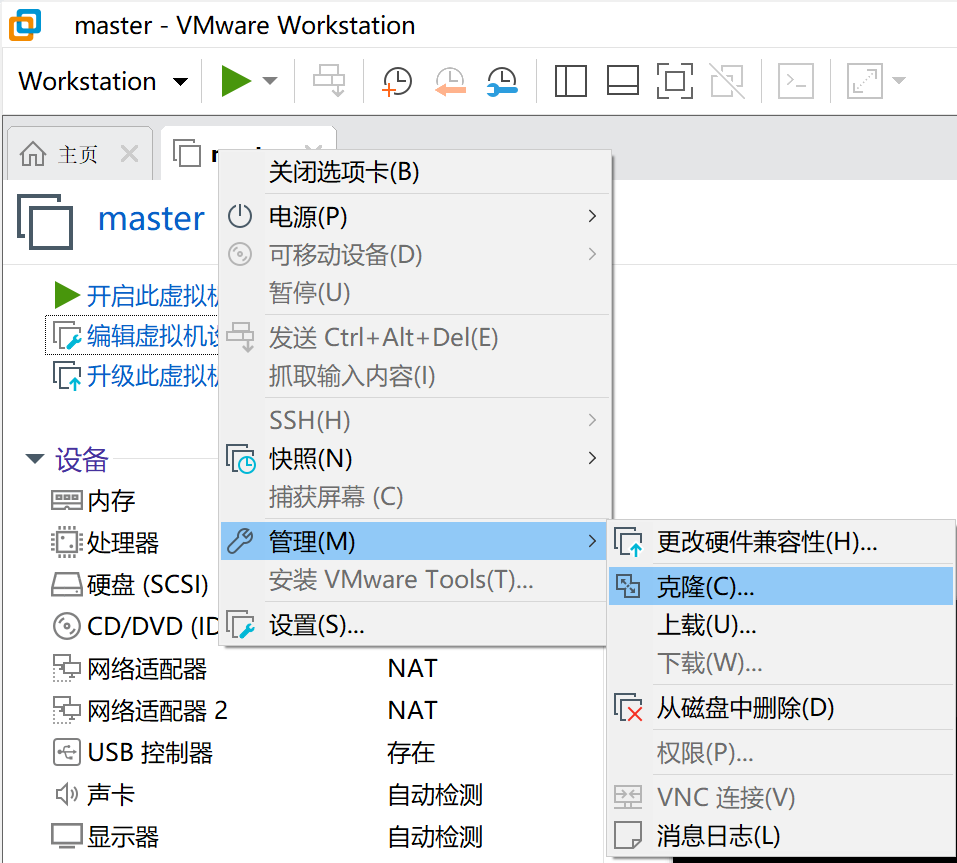Choose 克隆(C)... to clone VM
The image size is (957, 863).
point(781,587)
